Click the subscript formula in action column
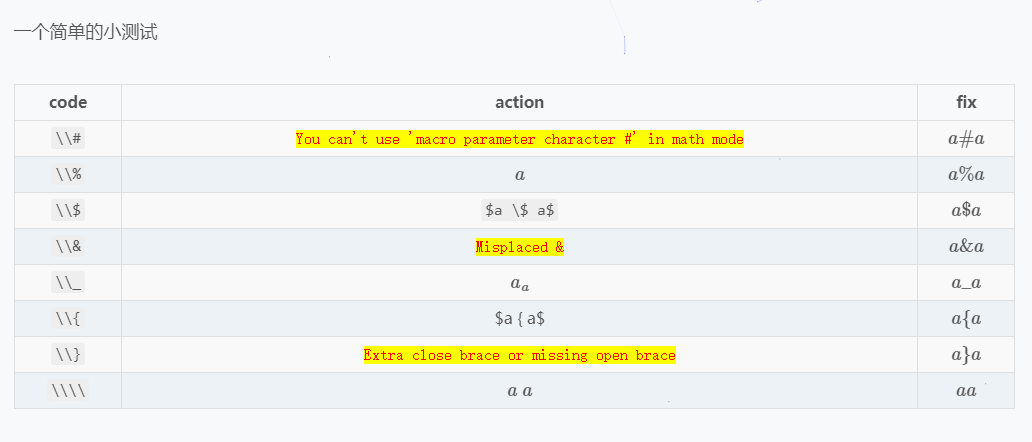The width and height of the screenshot is (1032, 442). [519, 284]
